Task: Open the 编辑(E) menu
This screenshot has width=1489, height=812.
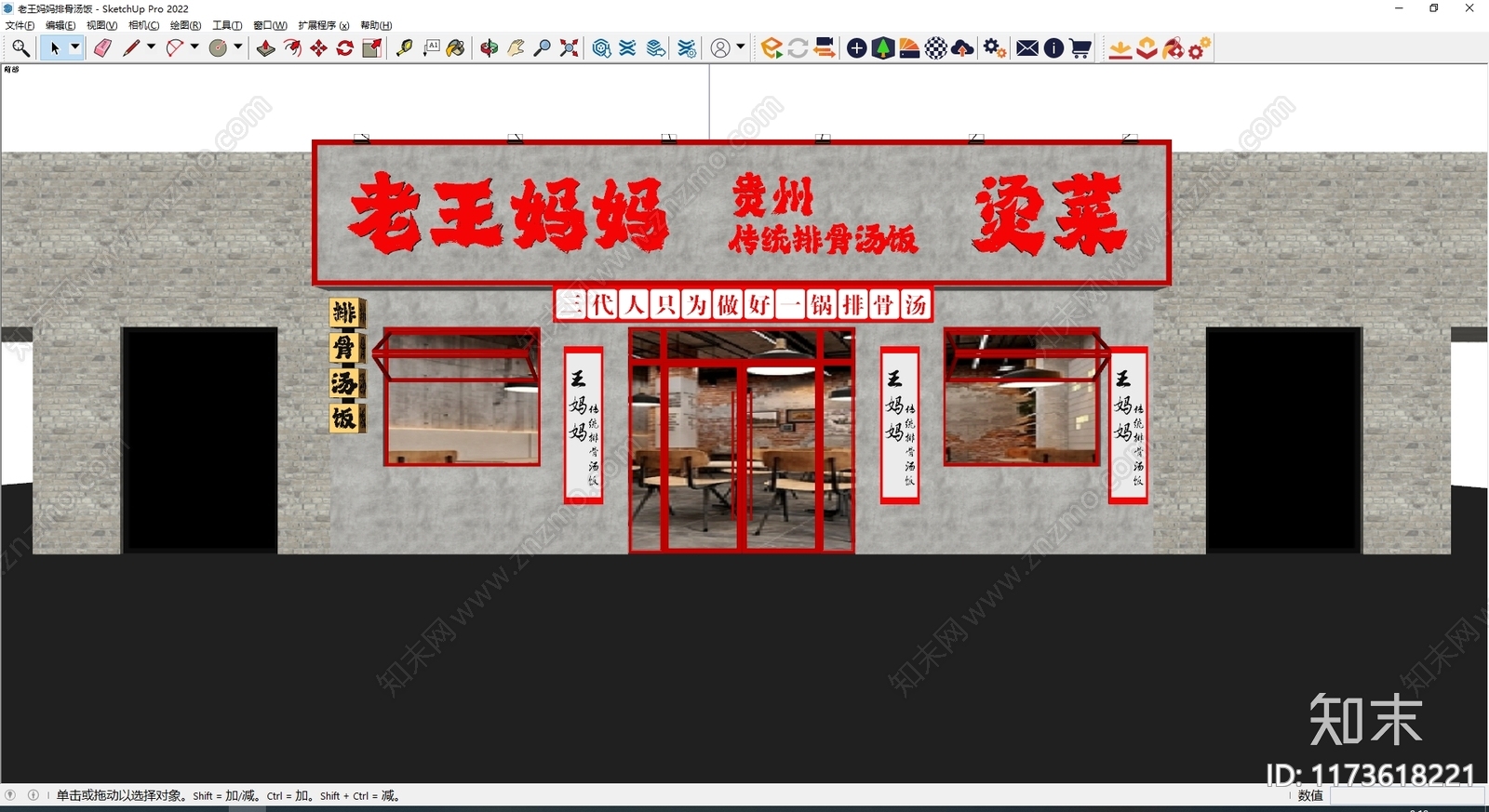Action: (60, 25)
